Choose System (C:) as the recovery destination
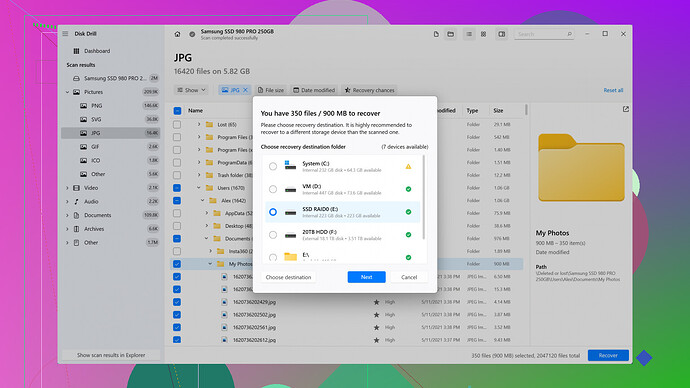690x388 pixels. [273, 166]
